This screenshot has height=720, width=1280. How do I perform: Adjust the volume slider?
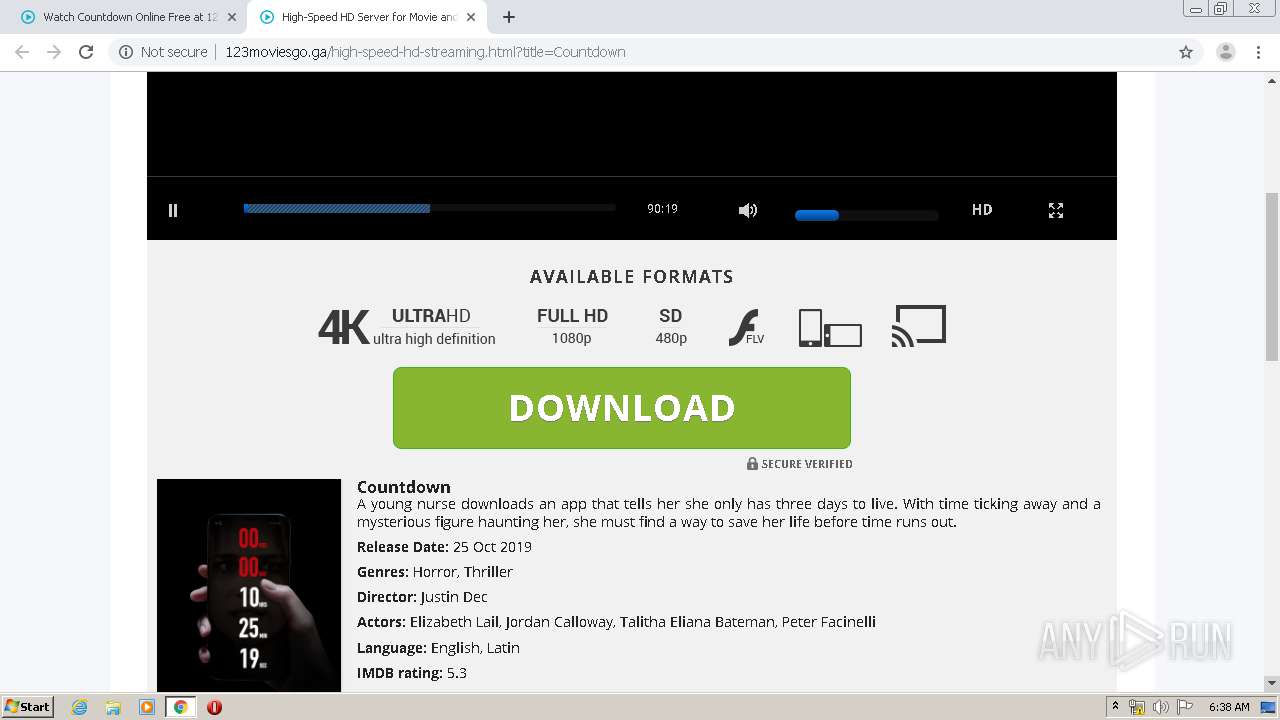pos(866,215)
